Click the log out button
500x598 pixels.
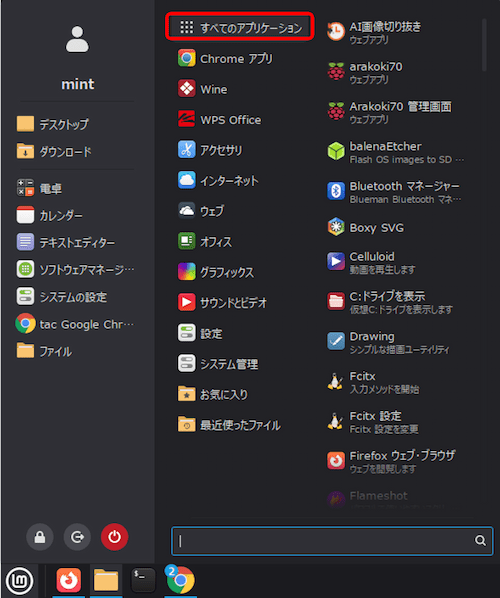[77, 537]
